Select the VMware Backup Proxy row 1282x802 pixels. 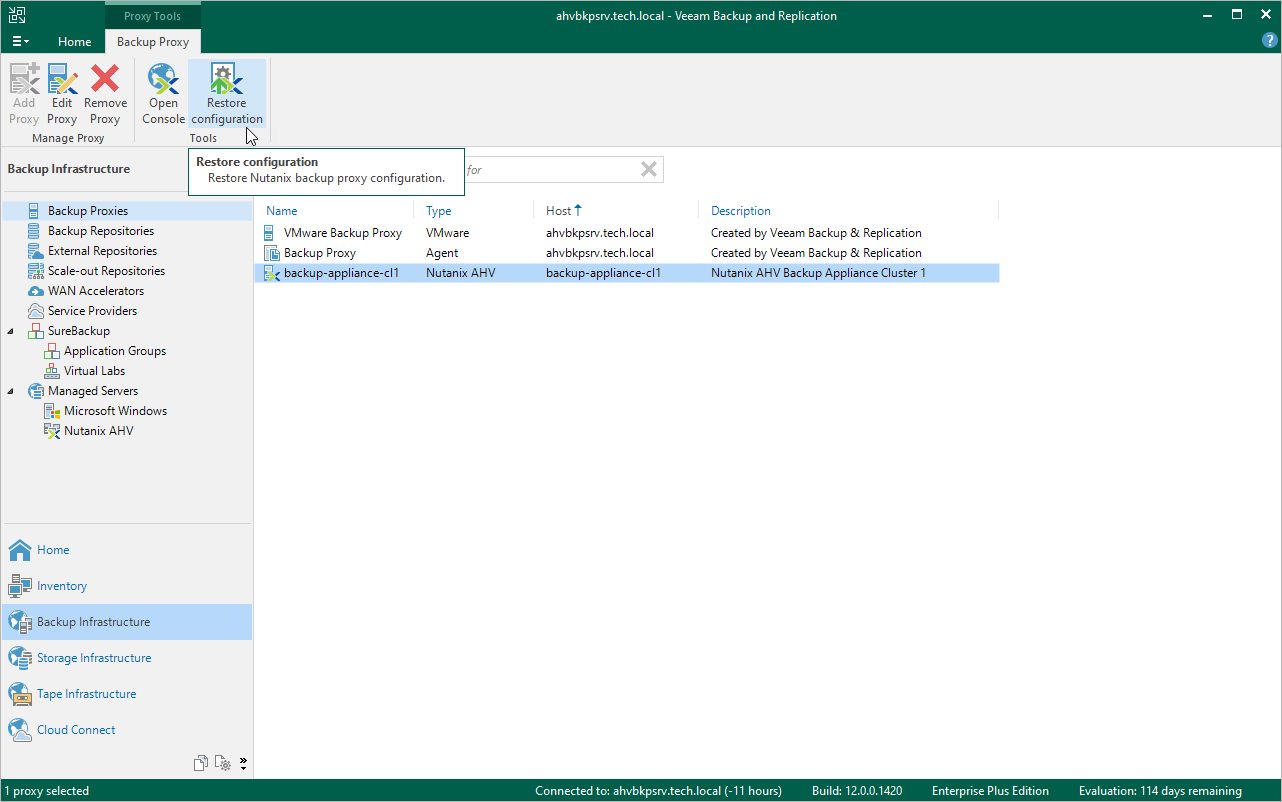point(627,233)
